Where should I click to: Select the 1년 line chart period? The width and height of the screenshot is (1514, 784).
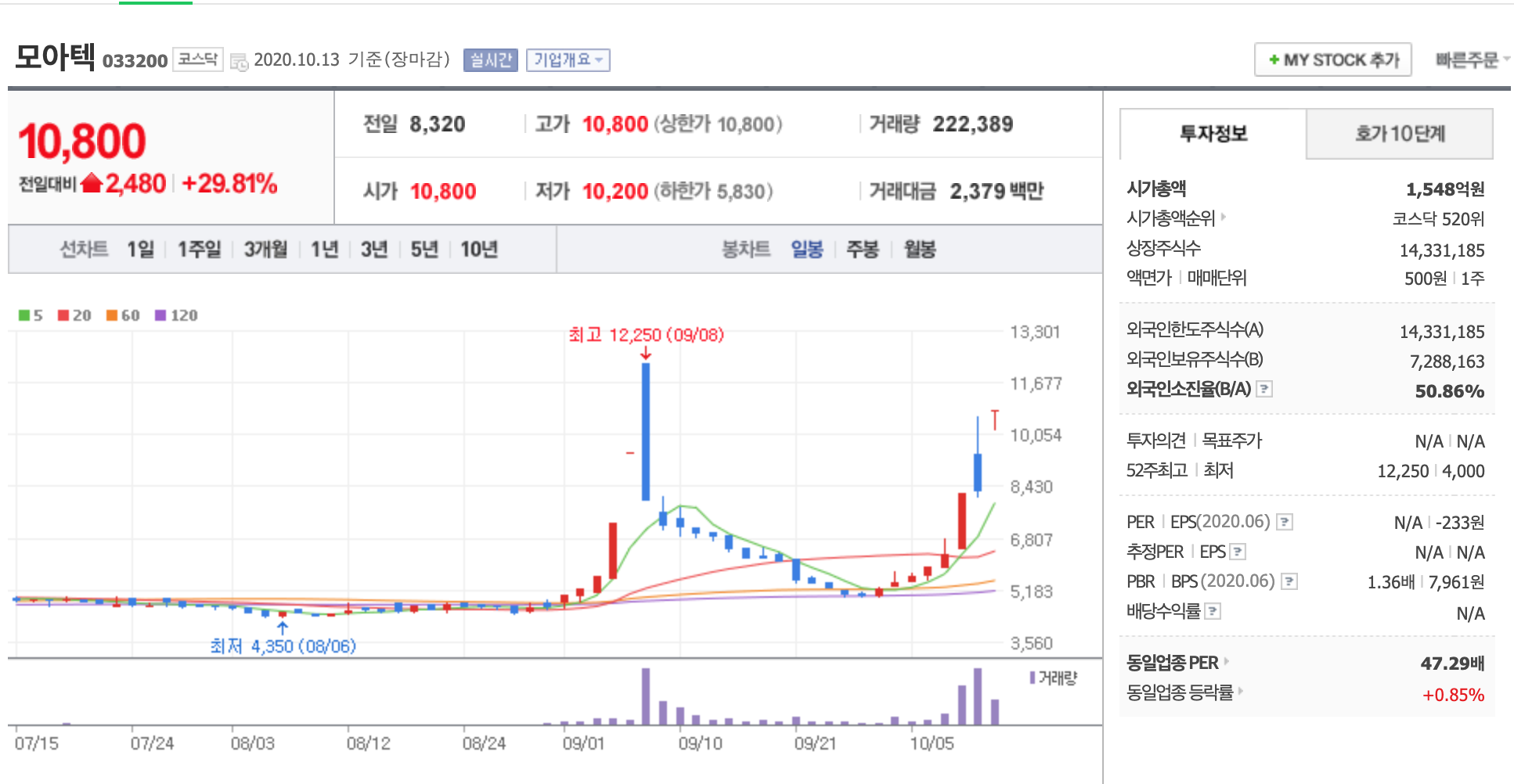(x=324, y=250)
